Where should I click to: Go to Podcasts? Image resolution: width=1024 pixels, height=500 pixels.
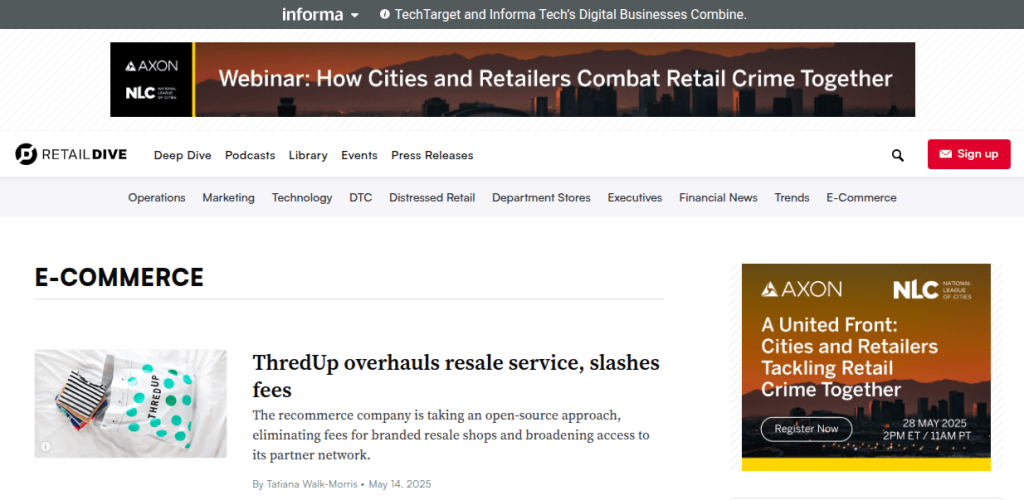[x=250, y=155]
